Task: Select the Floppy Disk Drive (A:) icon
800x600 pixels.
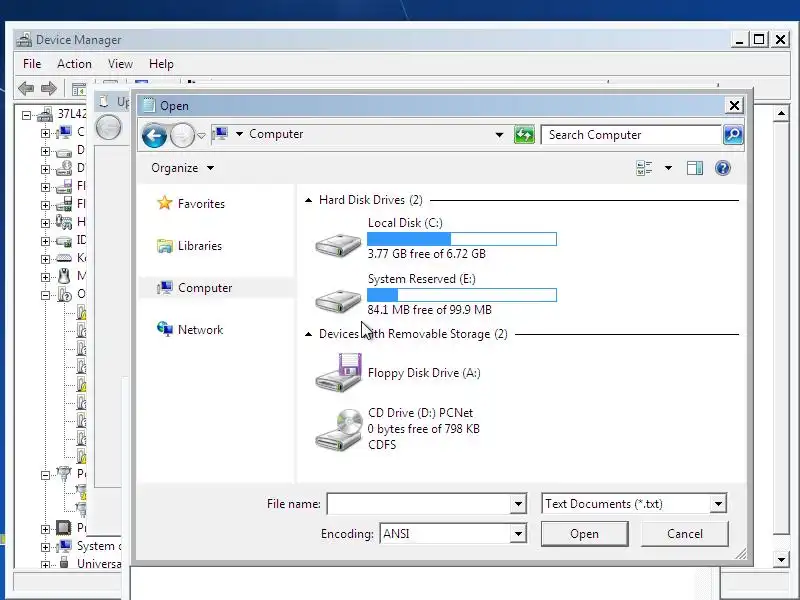Action: pyautogui.click(x=339, y=373)
